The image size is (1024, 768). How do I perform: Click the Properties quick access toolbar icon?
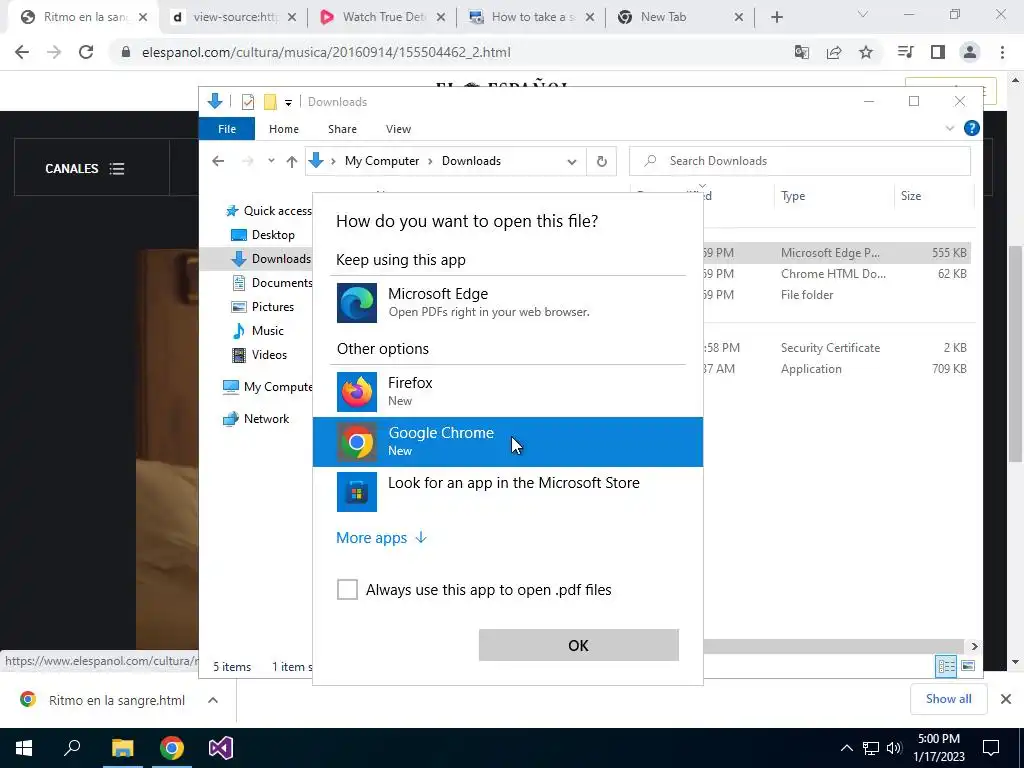[x=248, y=102]
